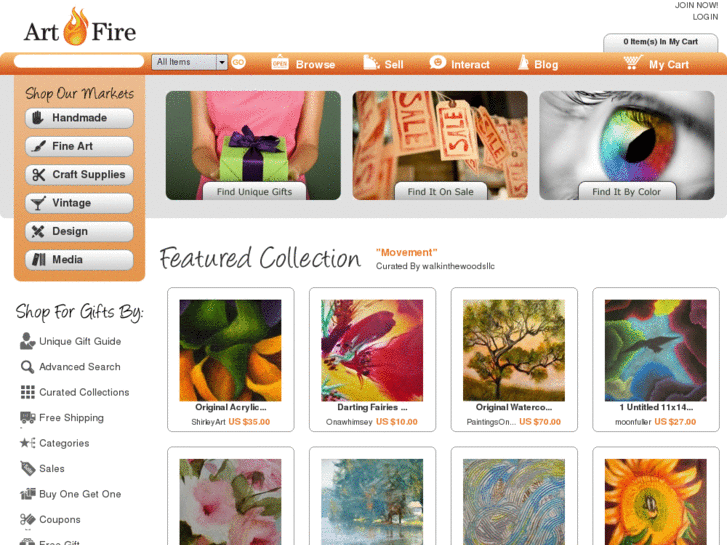Open the Find It By Color banner
This screenshot has height=545, width=727.
(x=627, y=146)
